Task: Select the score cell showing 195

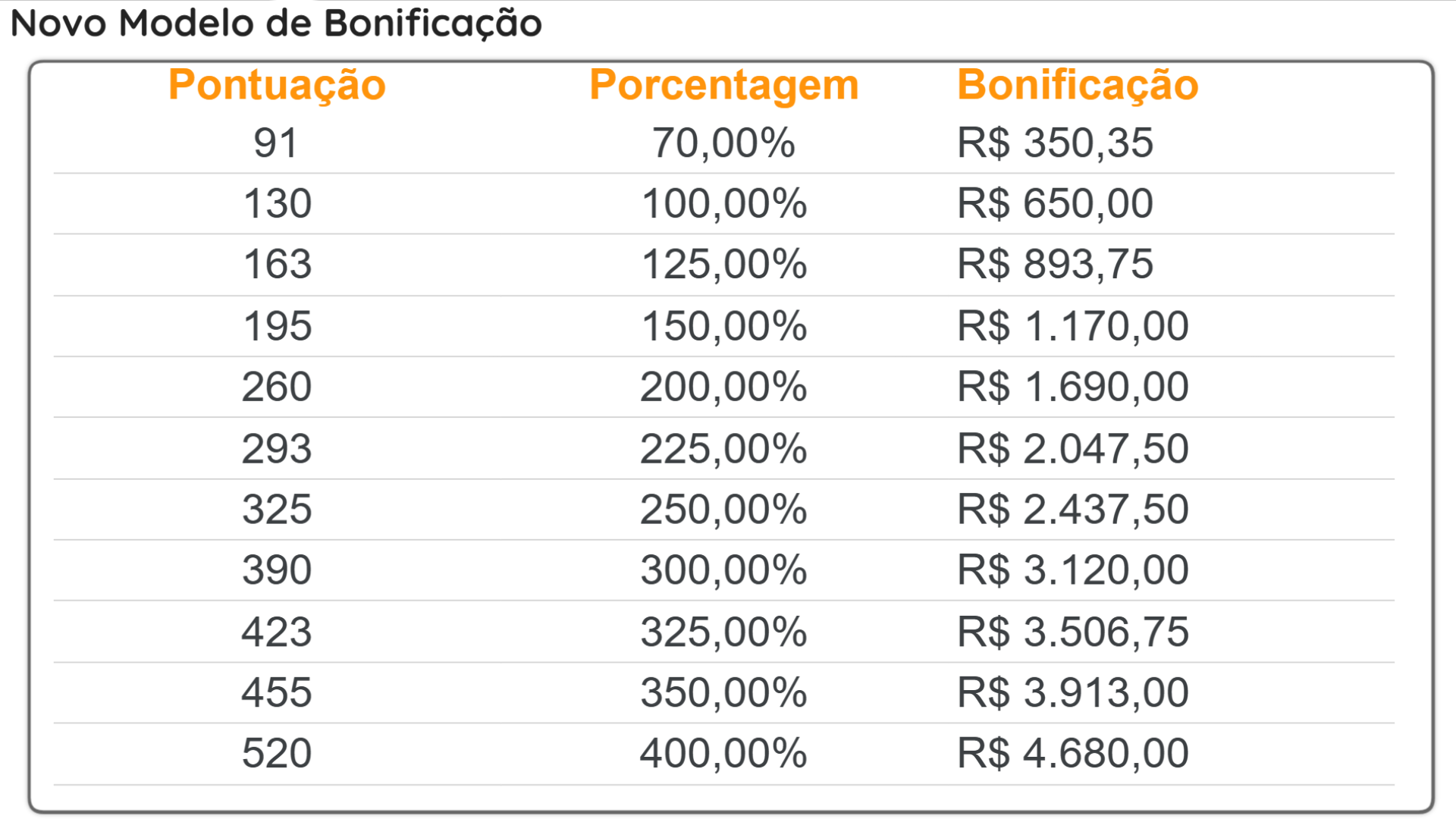Action: coord(277,326)
